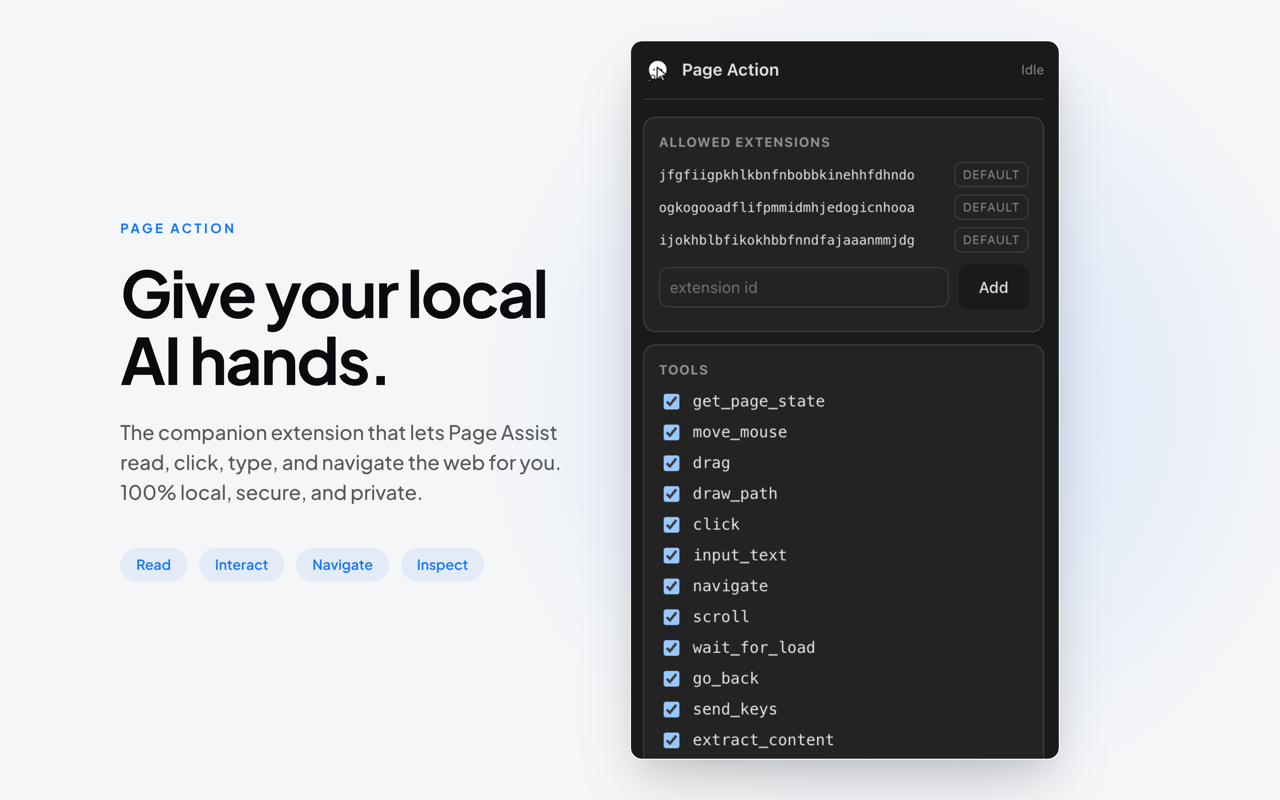Toggle the navigate tool checkbox
The image size is (1280, 800).
[x=672, y=586]
